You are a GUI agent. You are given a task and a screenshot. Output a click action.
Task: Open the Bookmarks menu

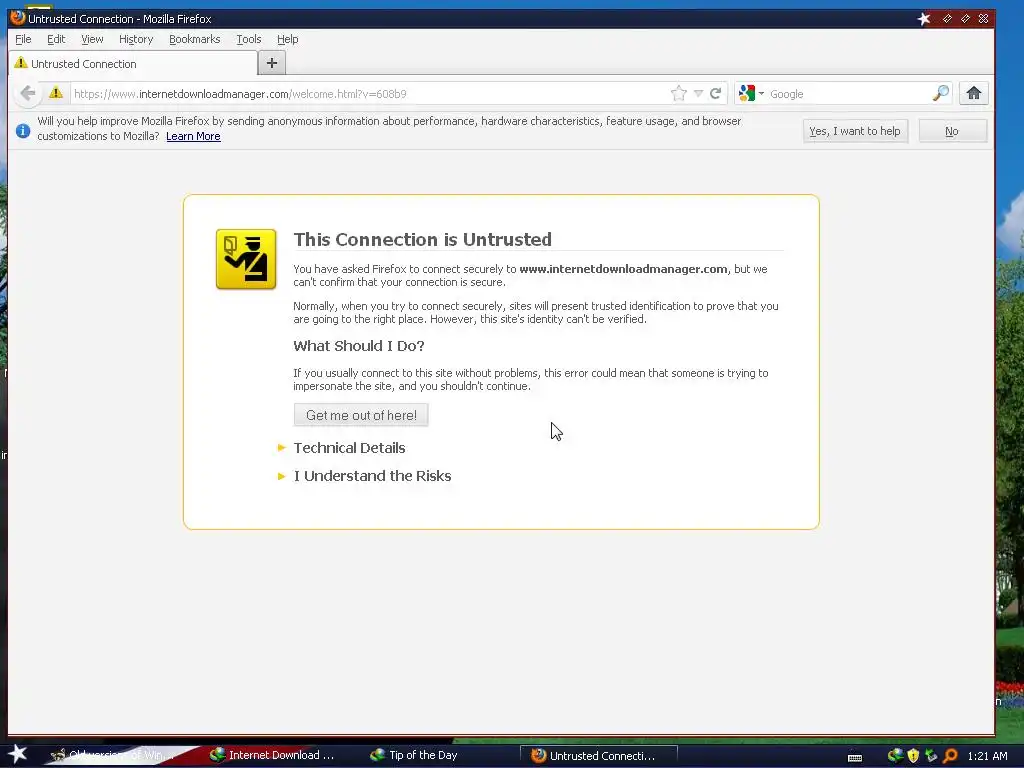point(195,39)
